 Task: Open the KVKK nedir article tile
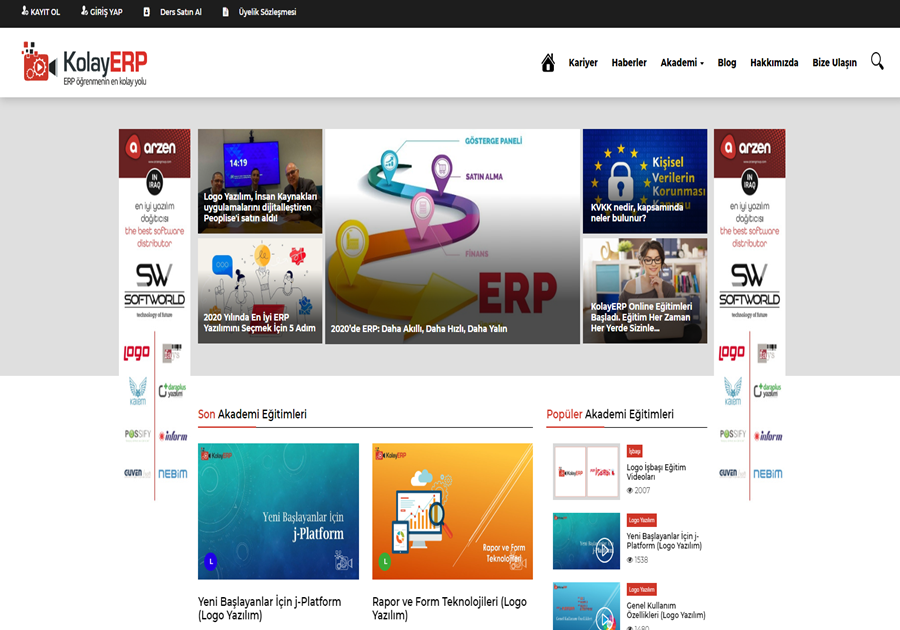(x=644, y=181)
